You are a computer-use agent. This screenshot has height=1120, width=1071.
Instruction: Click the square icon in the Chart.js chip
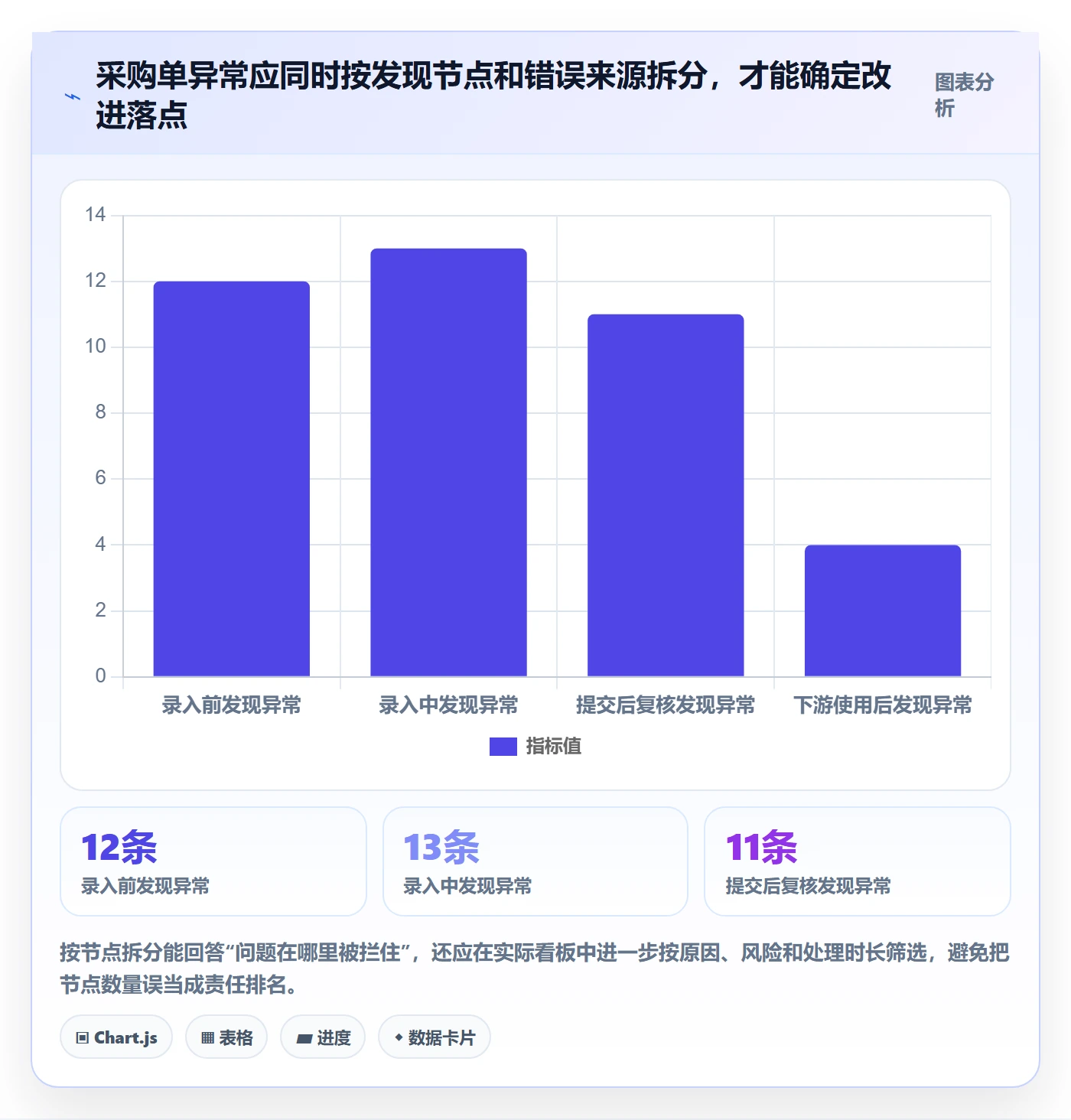pyautogui.click(x=83, y=1038)
